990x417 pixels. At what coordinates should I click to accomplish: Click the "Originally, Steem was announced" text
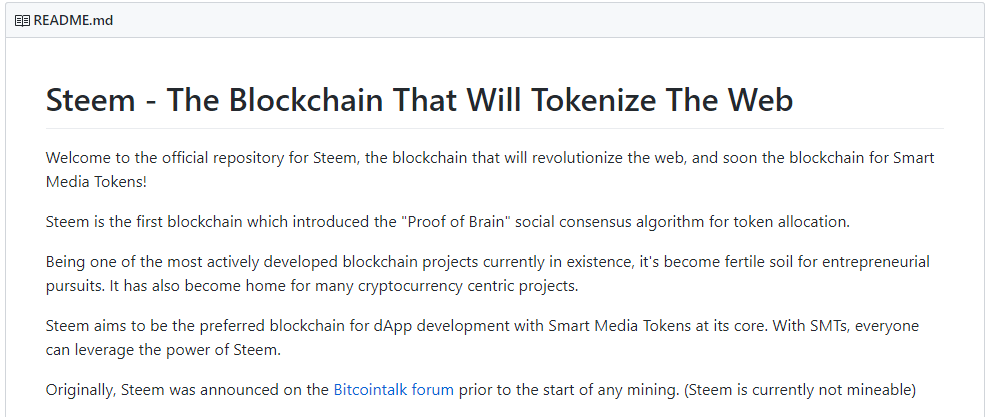[187, 390]
